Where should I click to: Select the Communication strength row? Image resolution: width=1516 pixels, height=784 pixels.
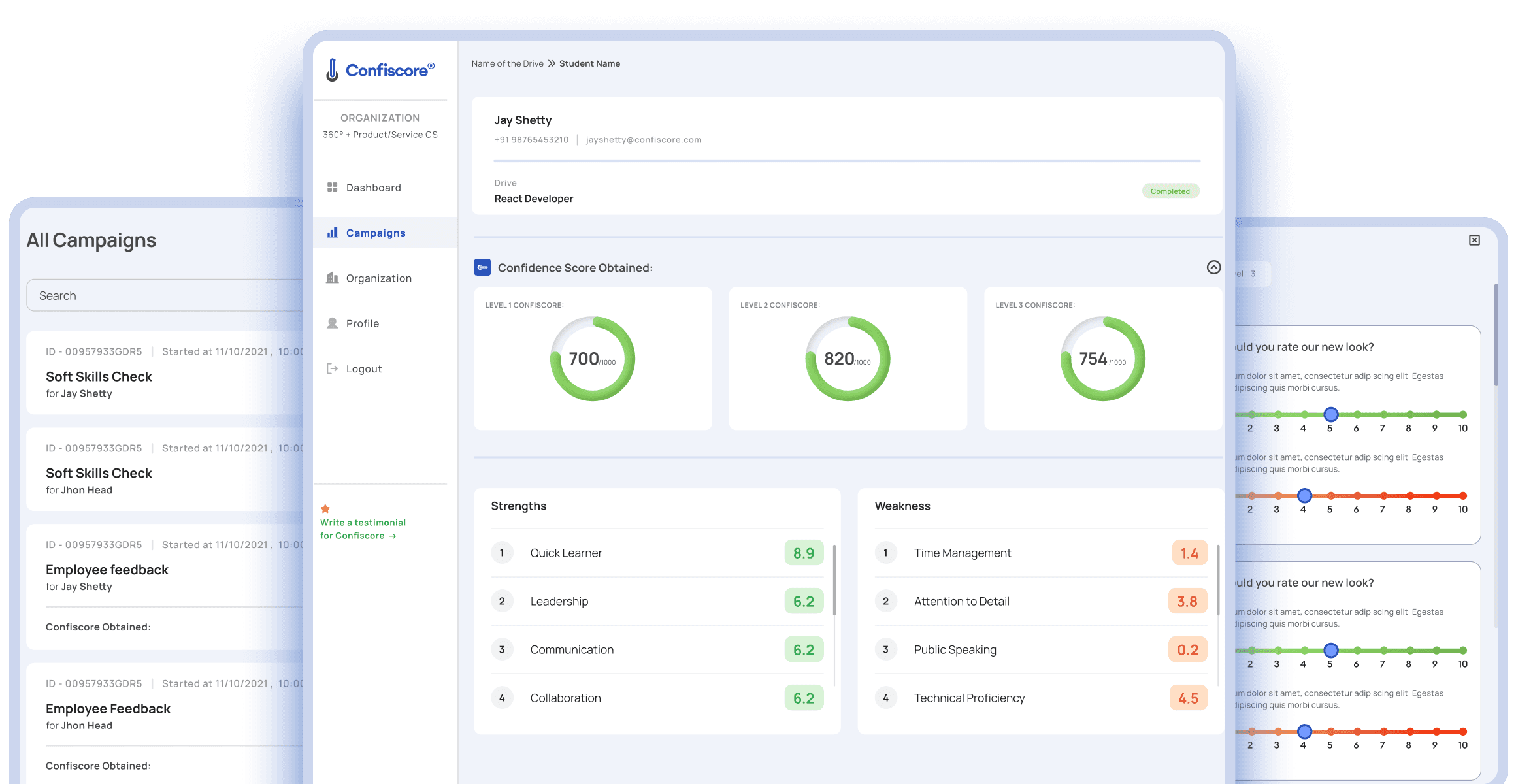click(657, 649)
